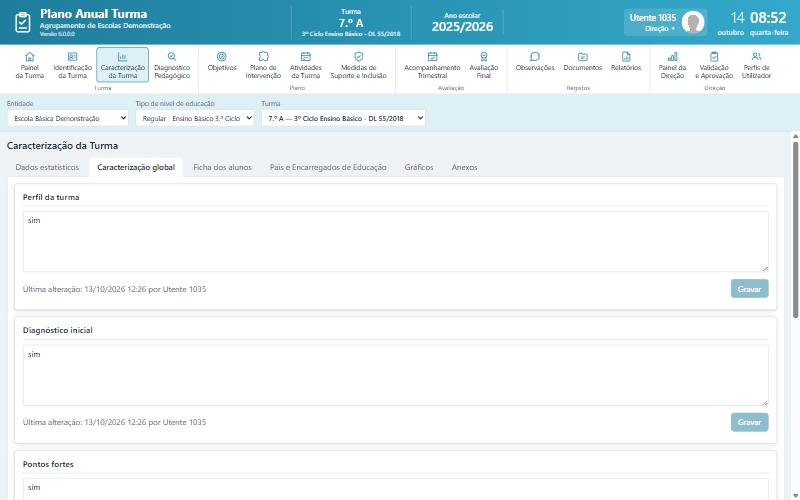Open Identificação da Turma icon
The width and height of the screenshot is (800, 500).
pyautogui.click(x=72, y=57)
